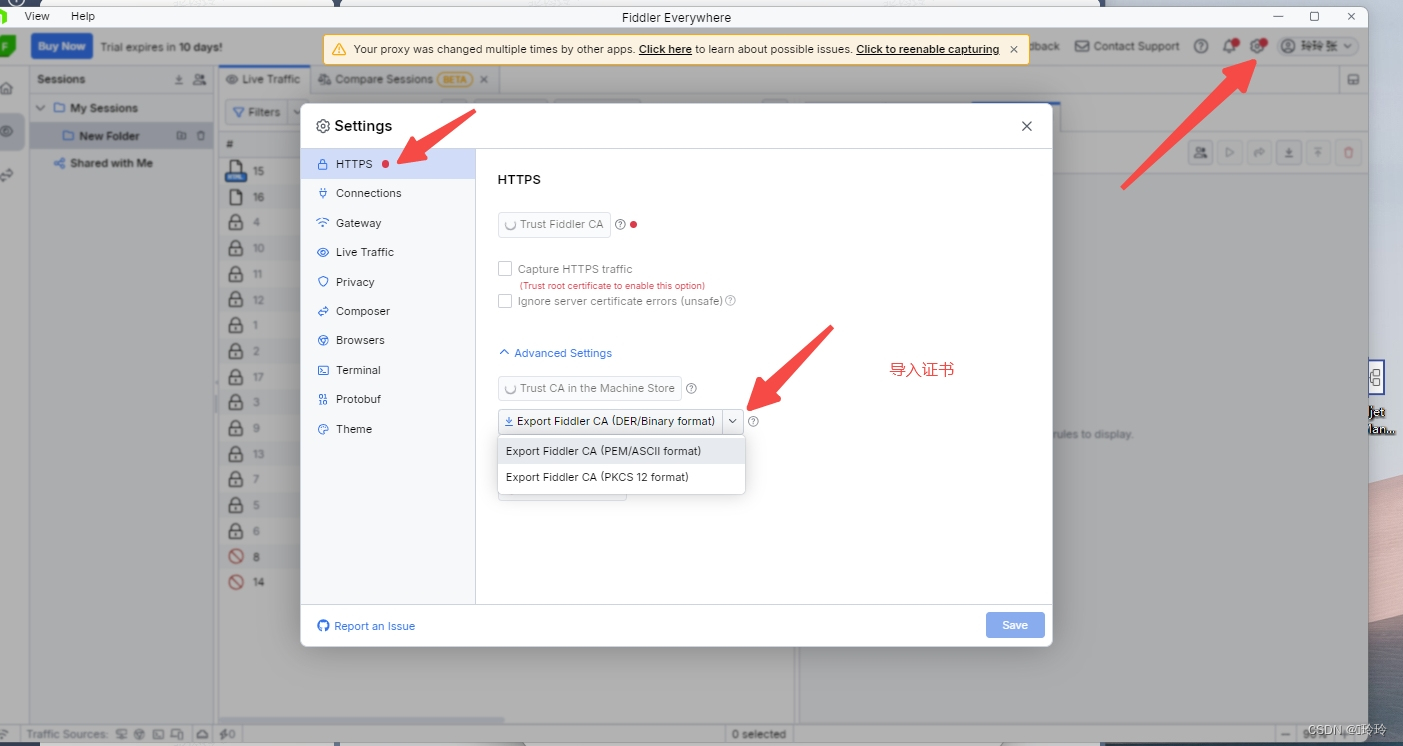
Task: Collapse the Advanced Settings section
Action: (555, 353)
